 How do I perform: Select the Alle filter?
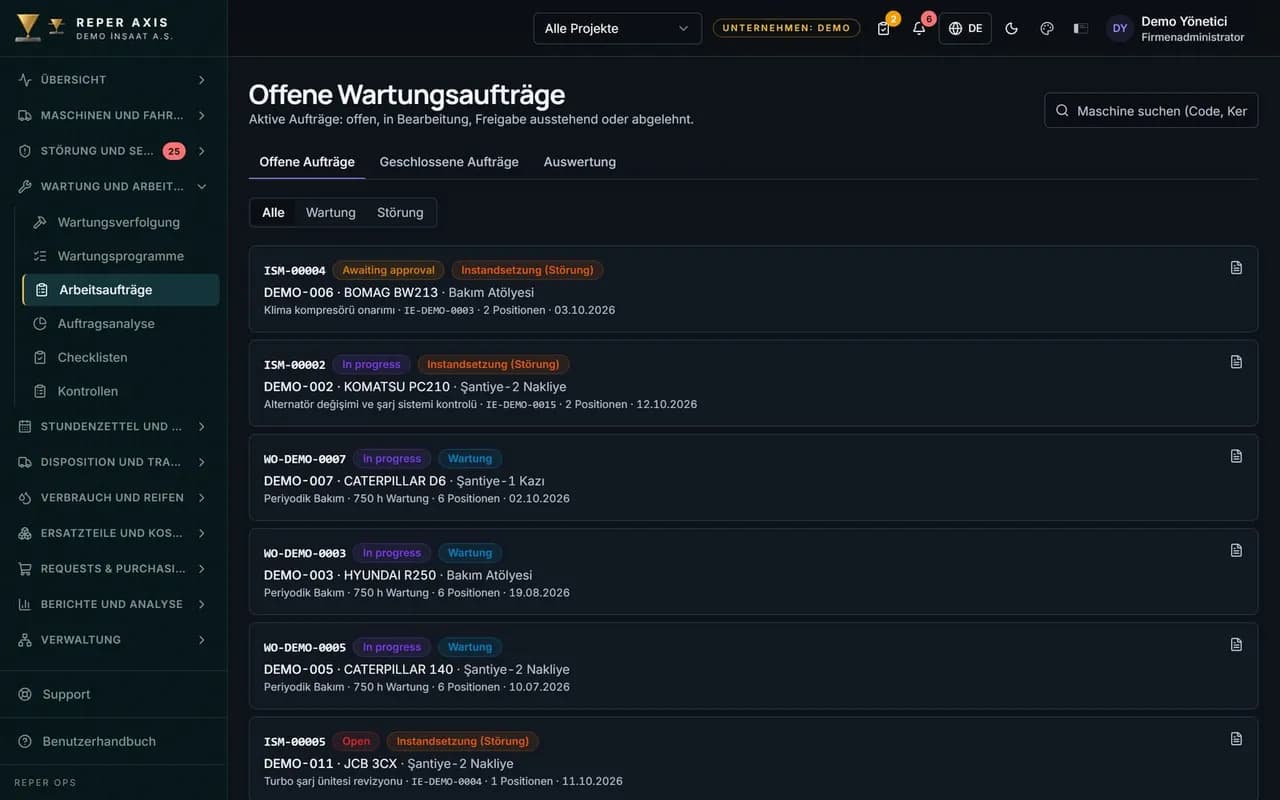pyautogui.click(x=273, y=212)
